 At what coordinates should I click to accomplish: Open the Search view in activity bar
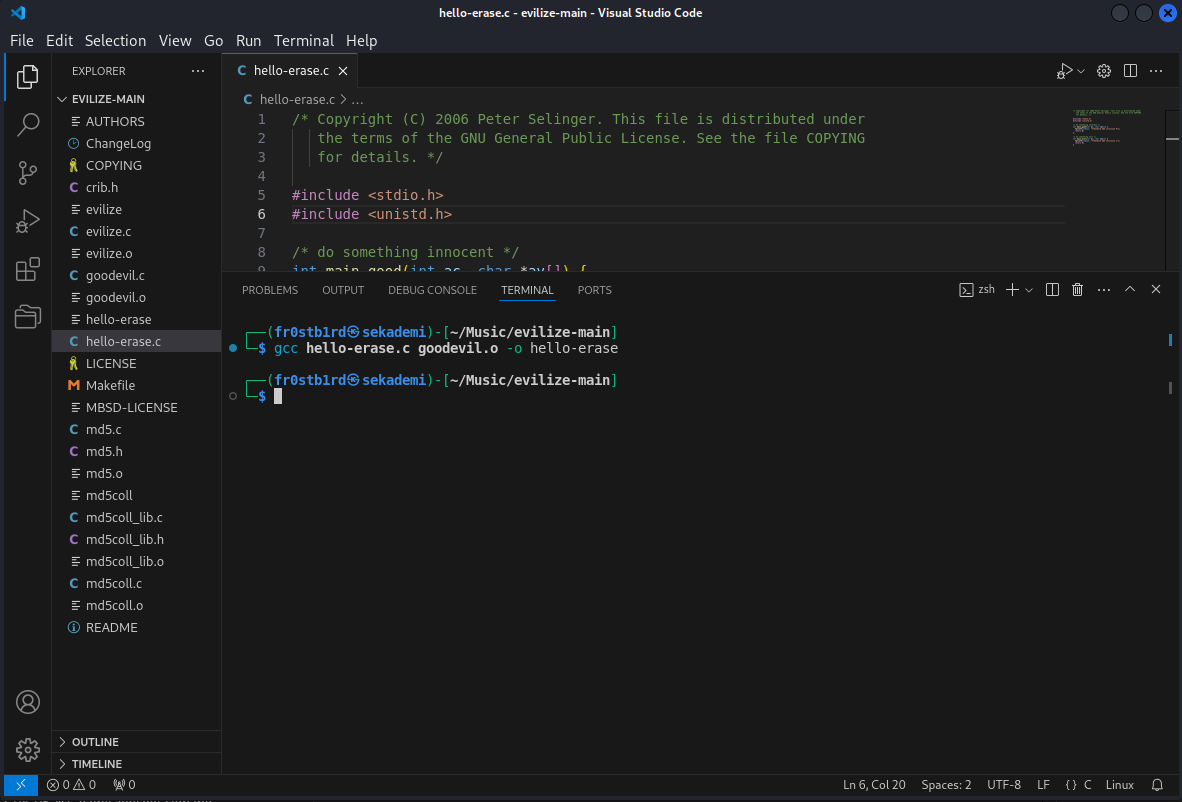click(28, 125)
